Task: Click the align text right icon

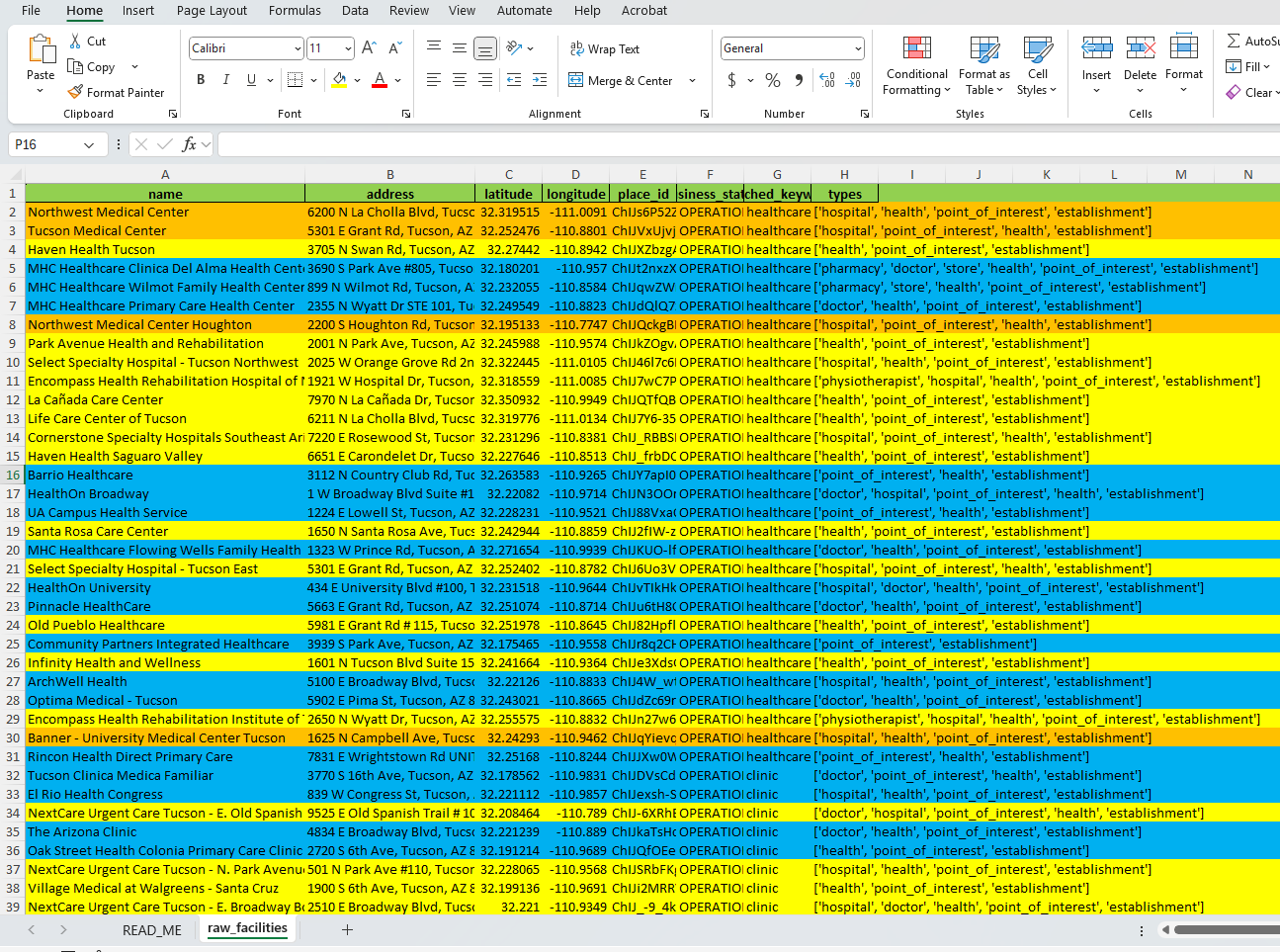Action: pos(485,80)
